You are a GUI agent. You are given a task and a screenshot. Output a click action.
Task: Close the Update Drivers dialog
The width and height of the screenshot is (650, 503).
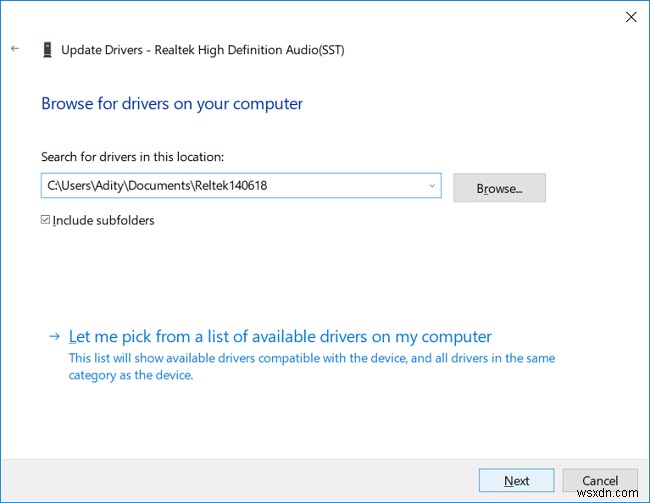point(630,17)
